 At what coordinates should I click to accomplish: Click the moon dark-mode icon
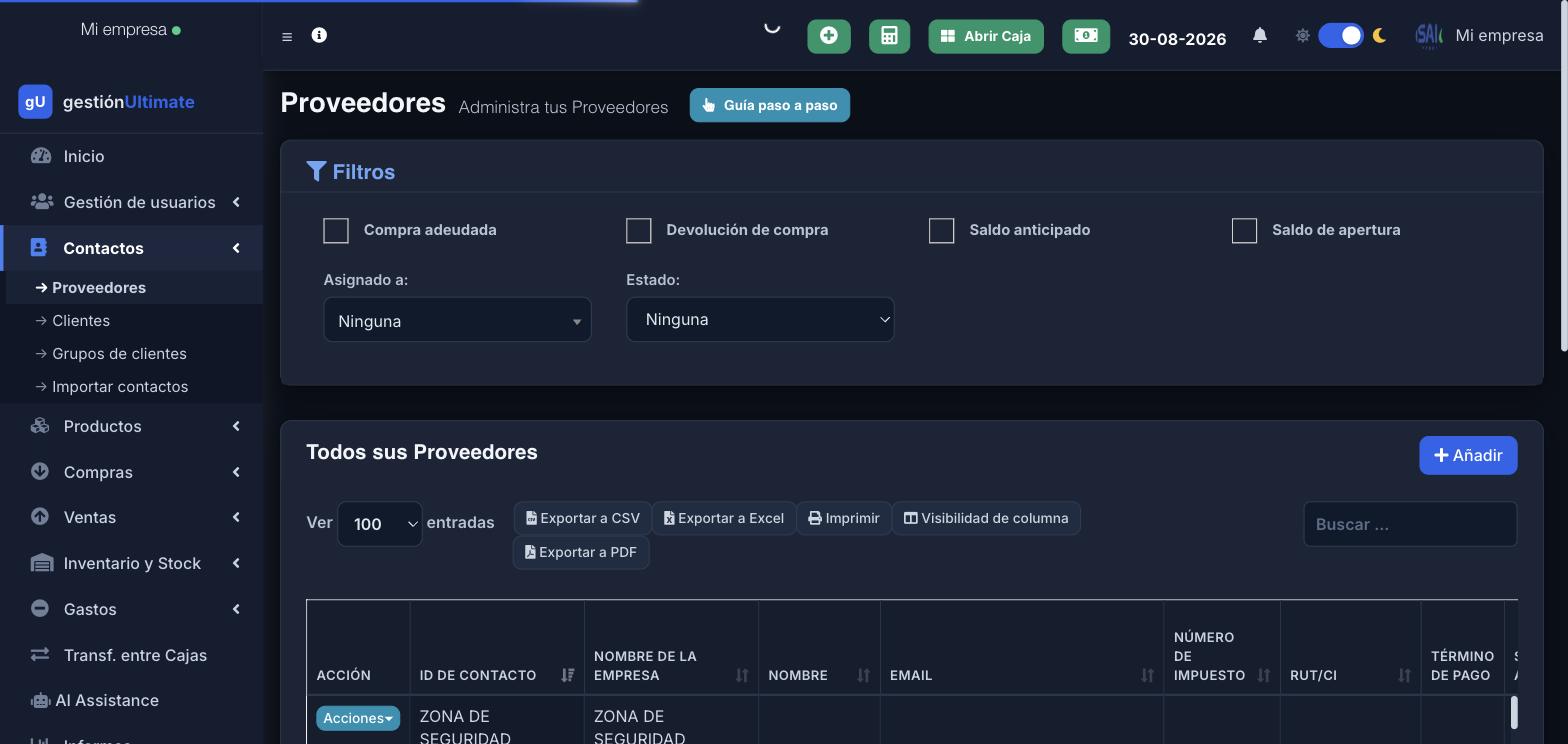click(x=1380, y=36)
